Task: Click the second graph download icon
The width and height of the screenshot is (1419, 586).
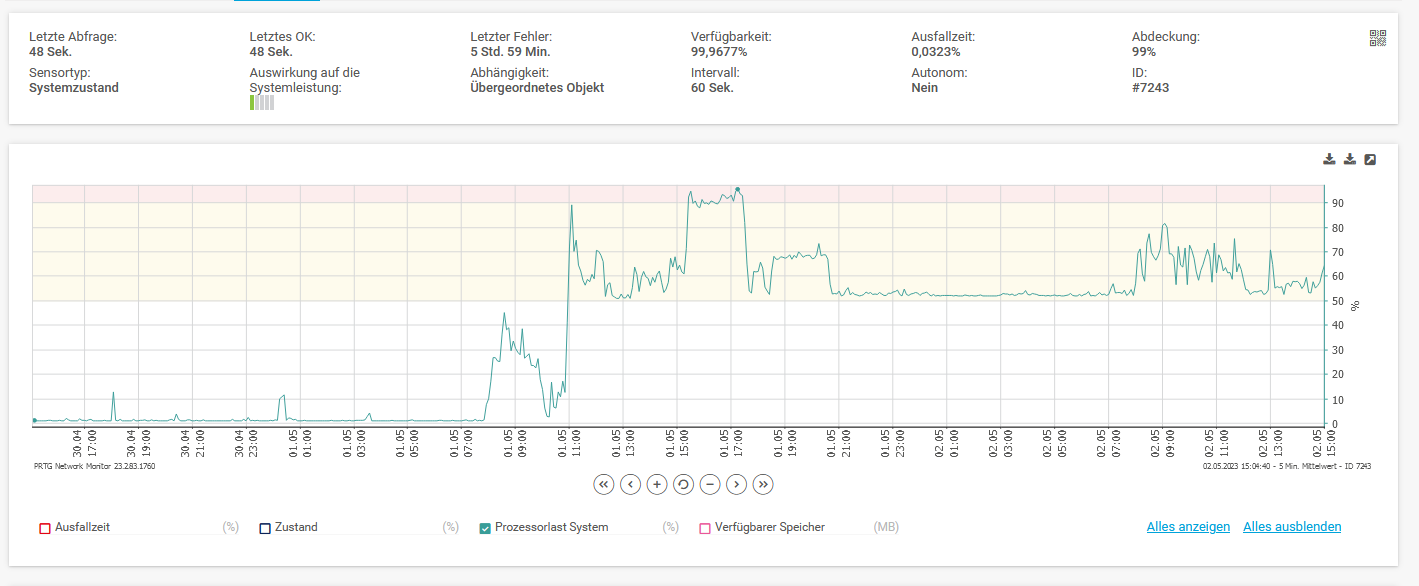Action: click(x=1349, y=159)
